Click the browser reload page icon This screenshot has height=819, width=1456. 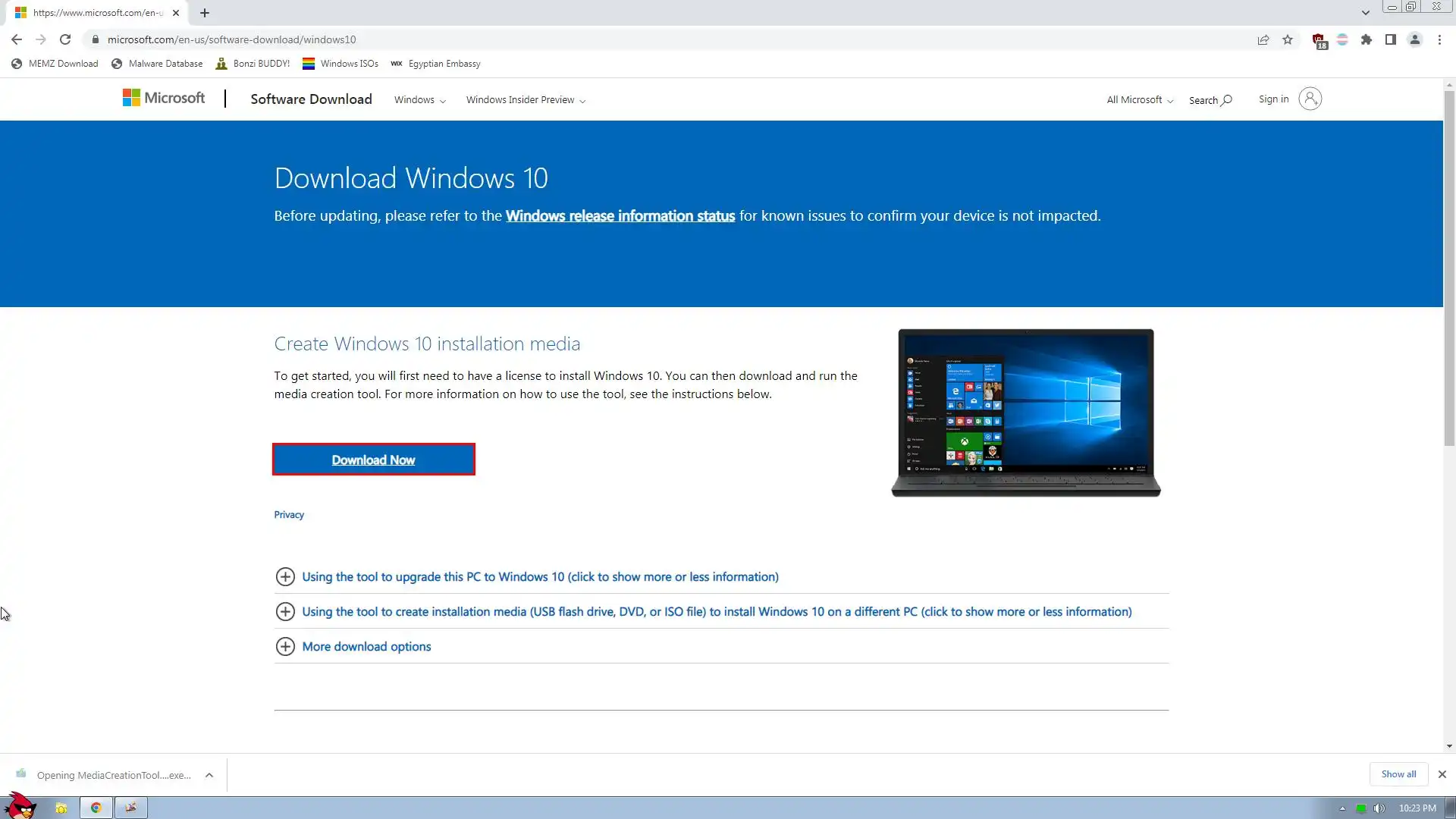coord(65,39)
